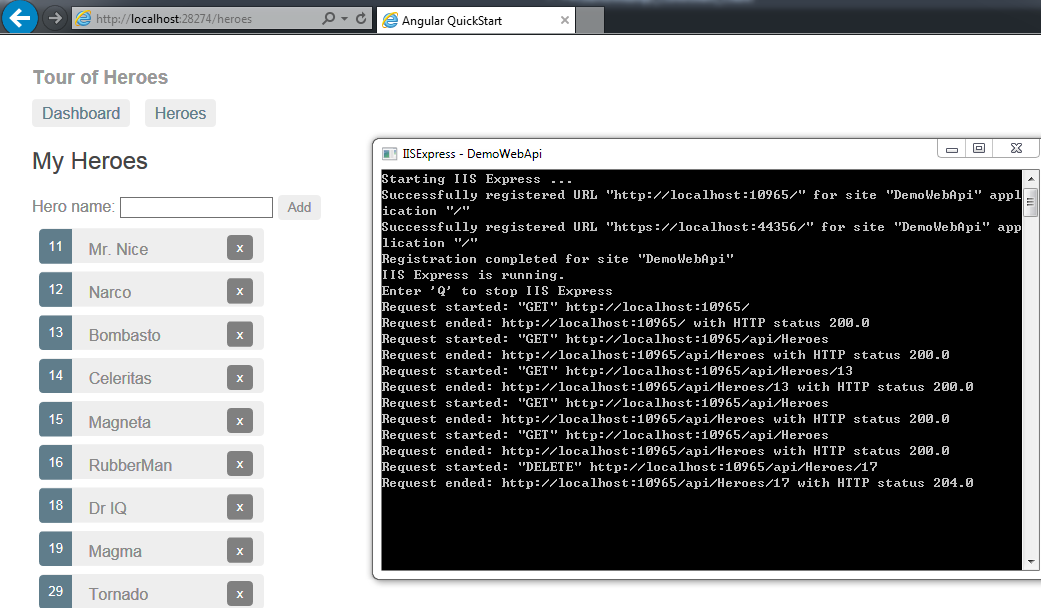Screen dimensions: 1041x608
Task: Select the Dr IQ hero row
Action: click(151, 506)
